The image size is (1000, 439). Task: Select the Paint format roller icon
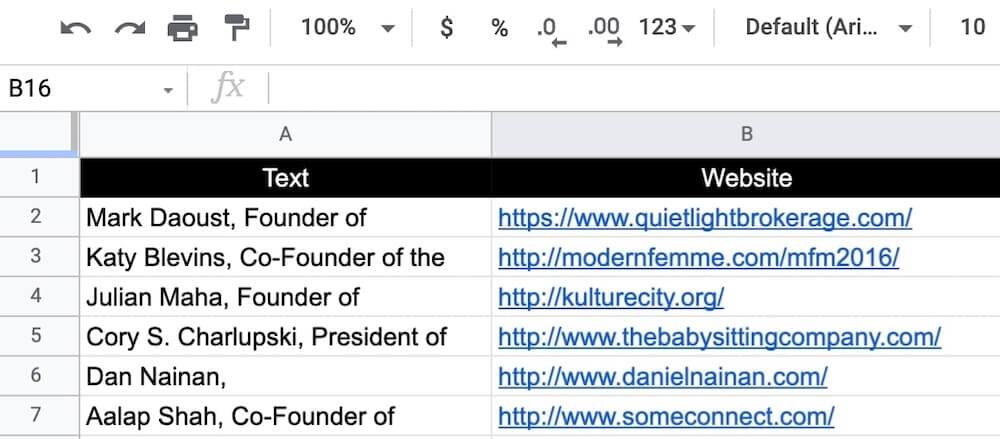[x=237, y=28]
